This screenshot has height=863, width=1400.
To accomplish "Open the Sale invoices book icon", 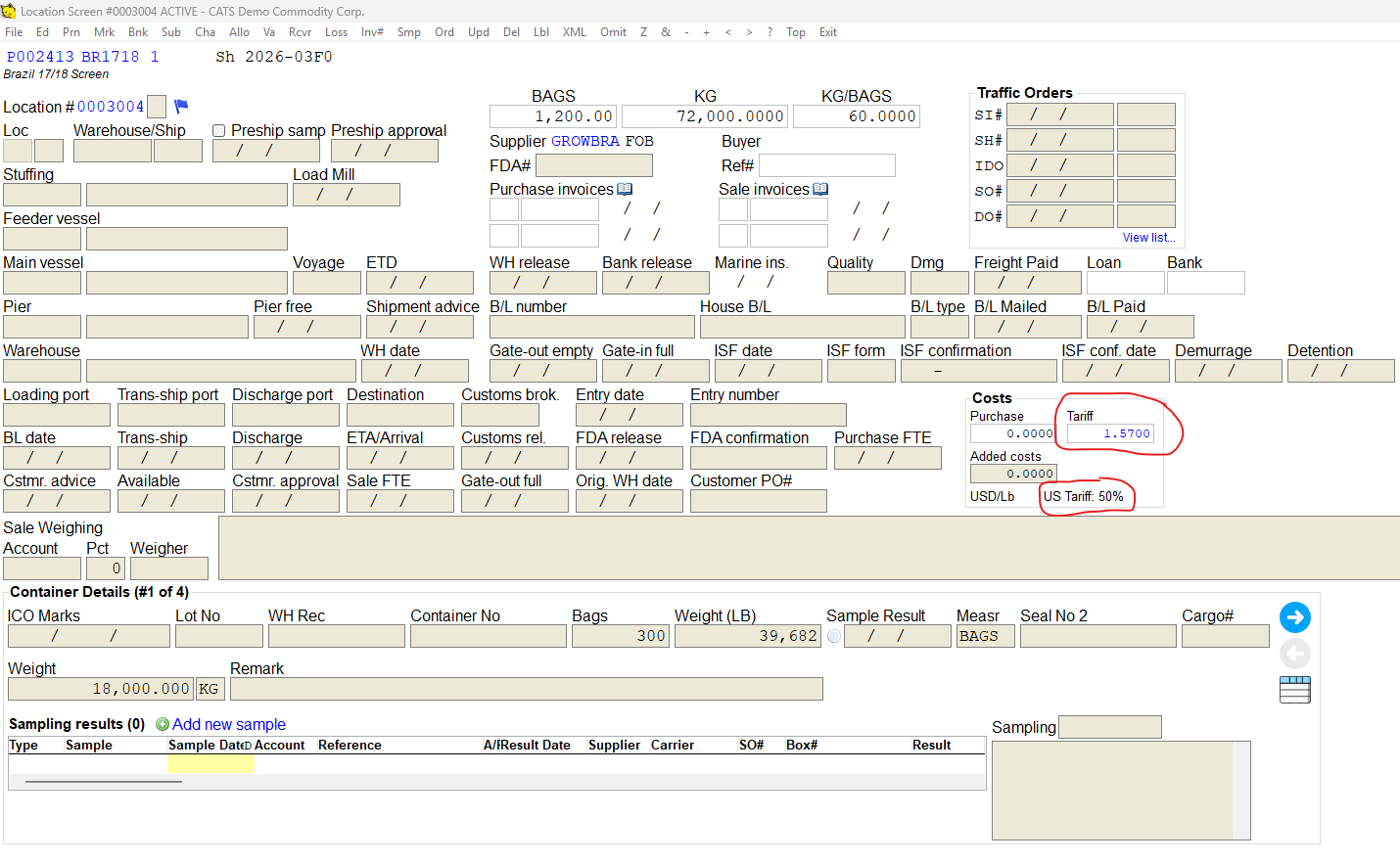I will [820, 189].
